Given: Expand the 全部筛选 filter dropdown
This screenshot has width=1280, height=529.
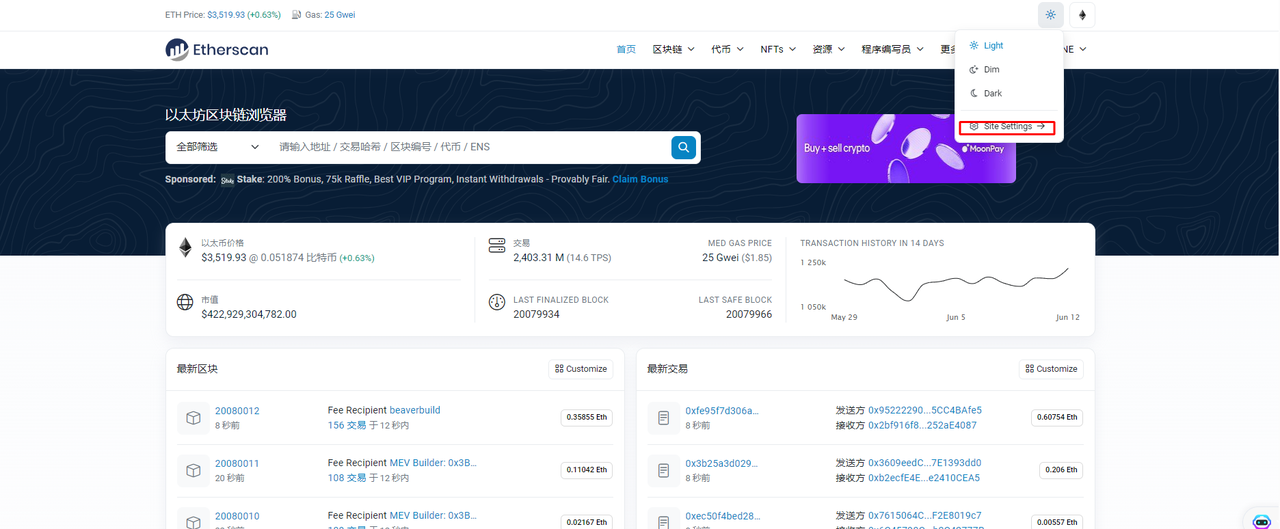Looking at the screenshot, I should click(217, 147).
